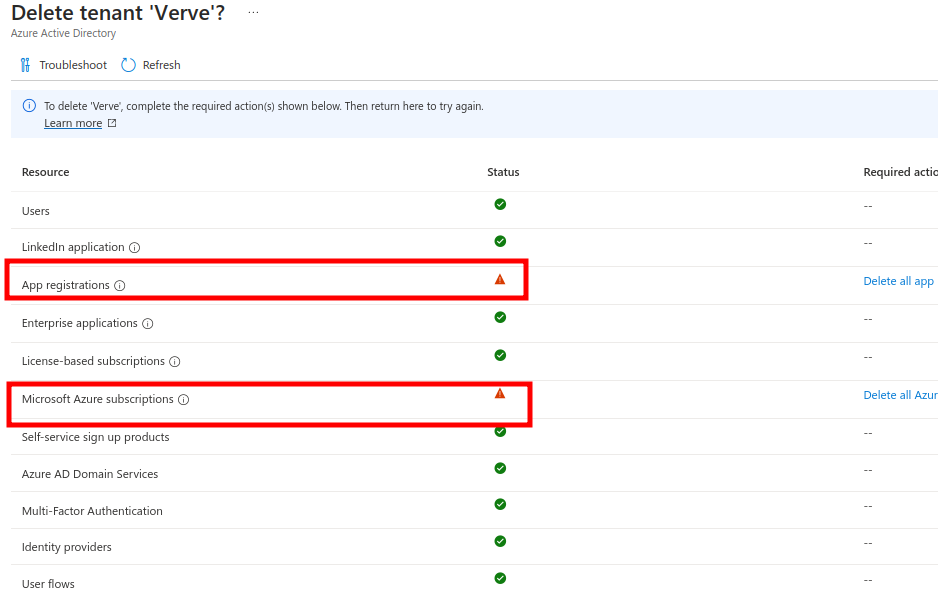Select the Microsoft Azure subscriptions row text
Screen dimensions: 938x595
[x=98, y=399]
